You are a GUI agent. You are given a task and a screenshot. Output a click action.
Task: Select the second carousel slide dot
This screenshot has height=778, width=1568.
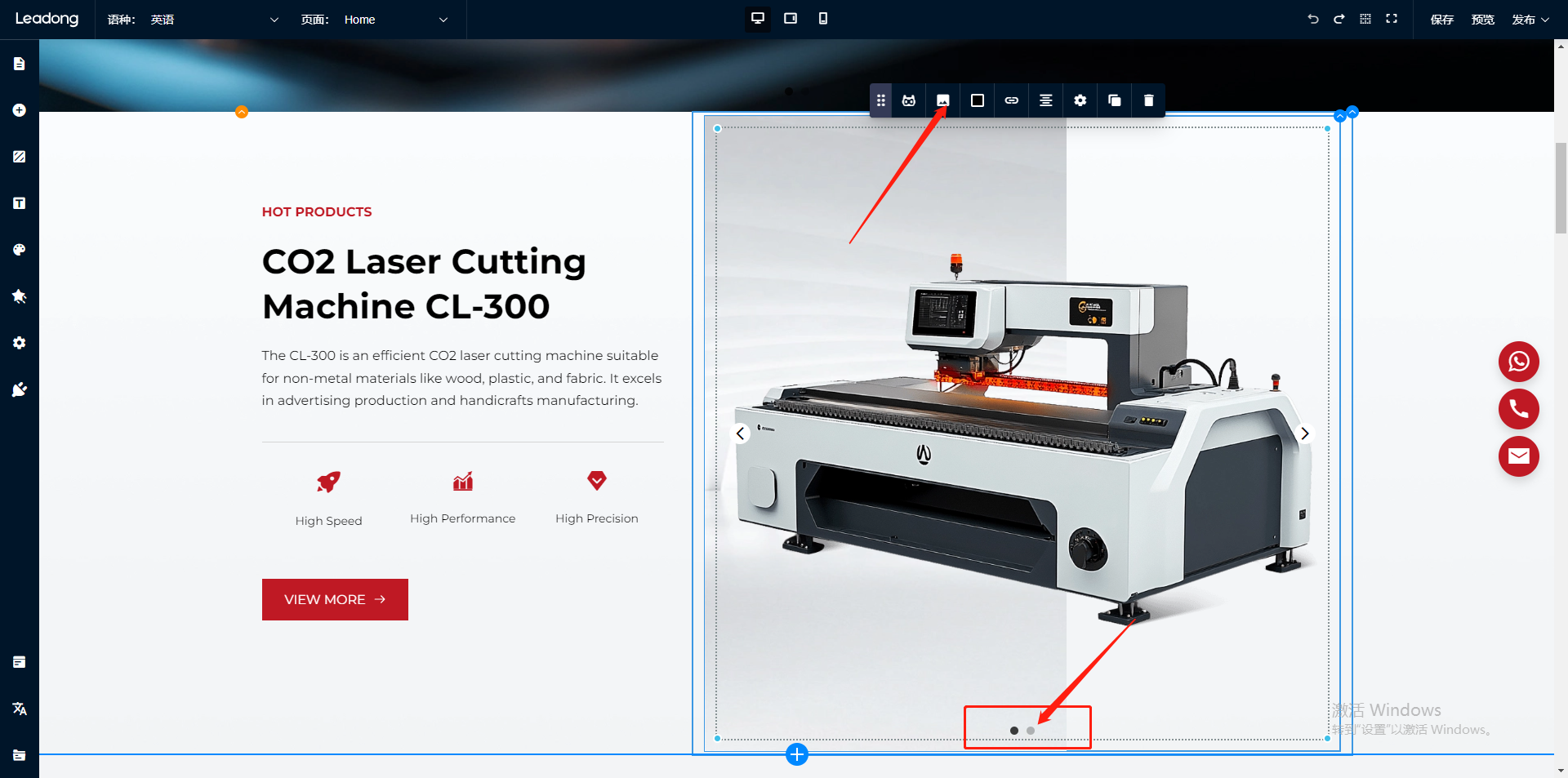[1031, 731]
